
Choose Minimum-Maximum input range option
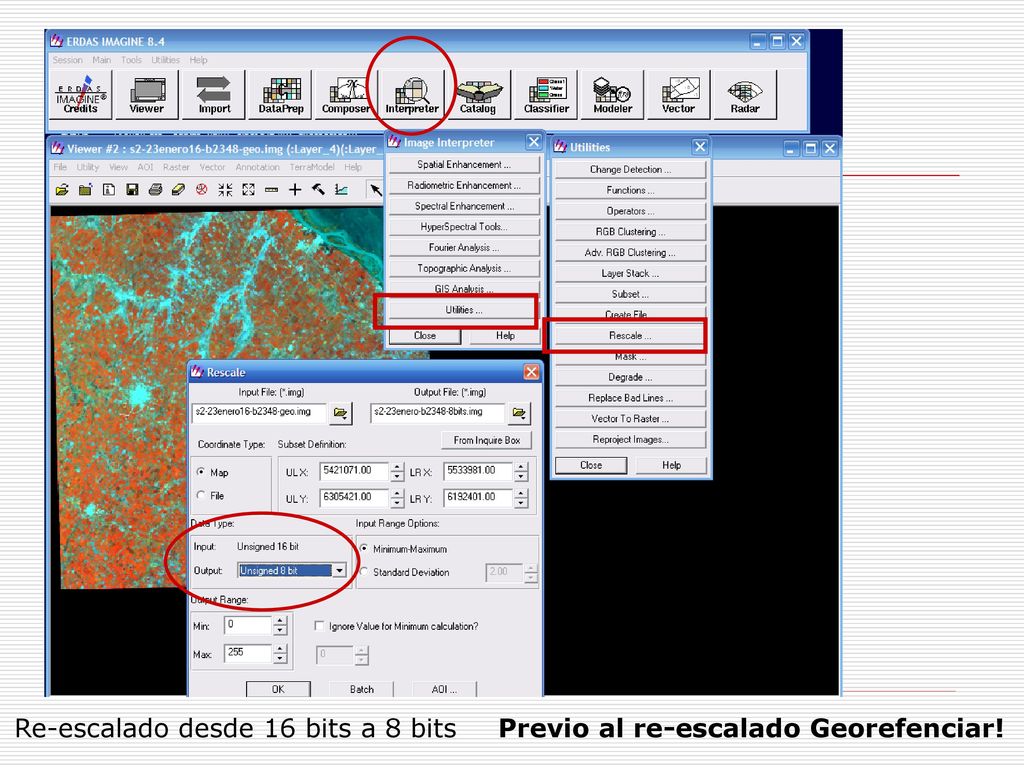364,549
